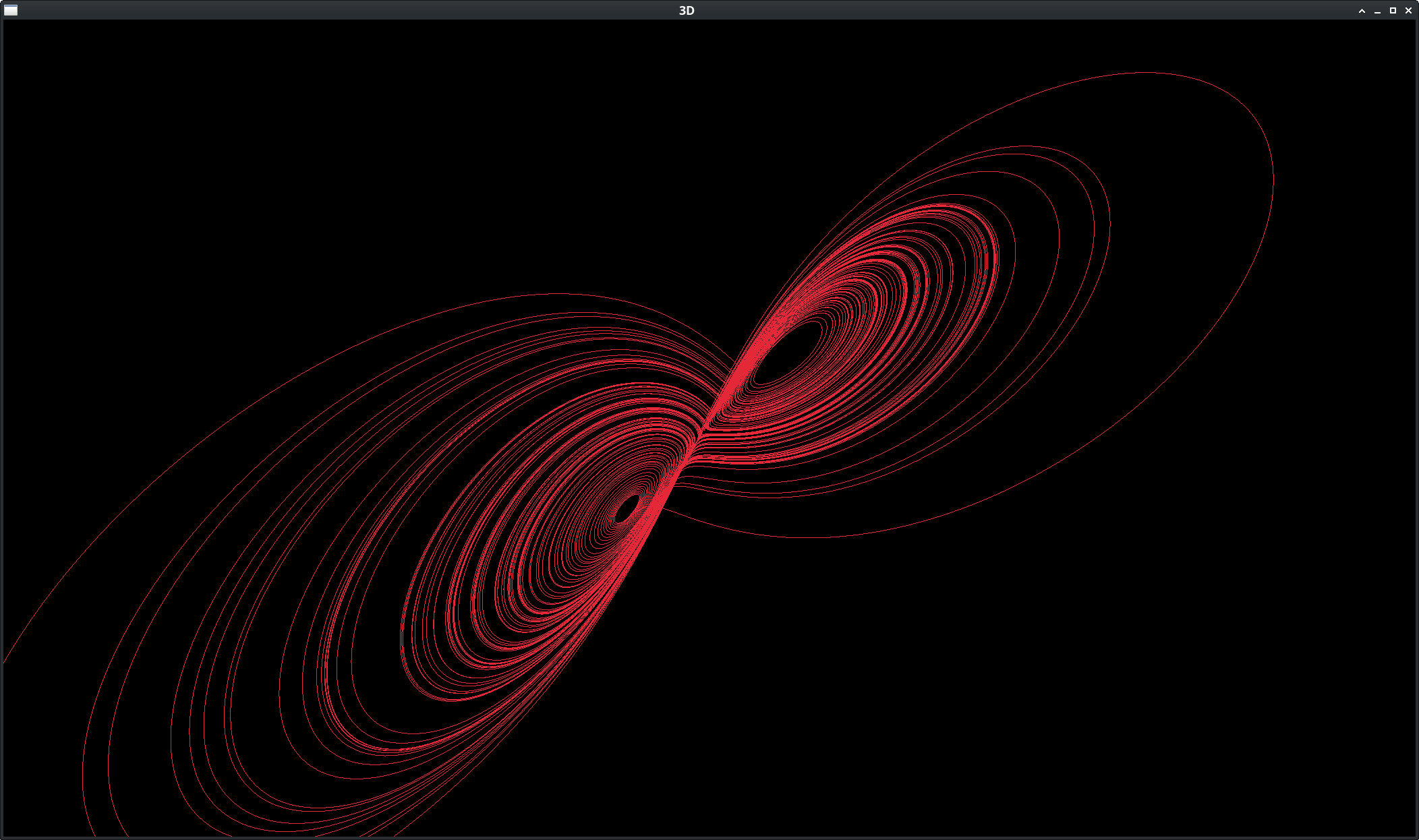Click the dark hole inside the upper-right spiral
Viewport: 1419px width, 840px height.
788,352
